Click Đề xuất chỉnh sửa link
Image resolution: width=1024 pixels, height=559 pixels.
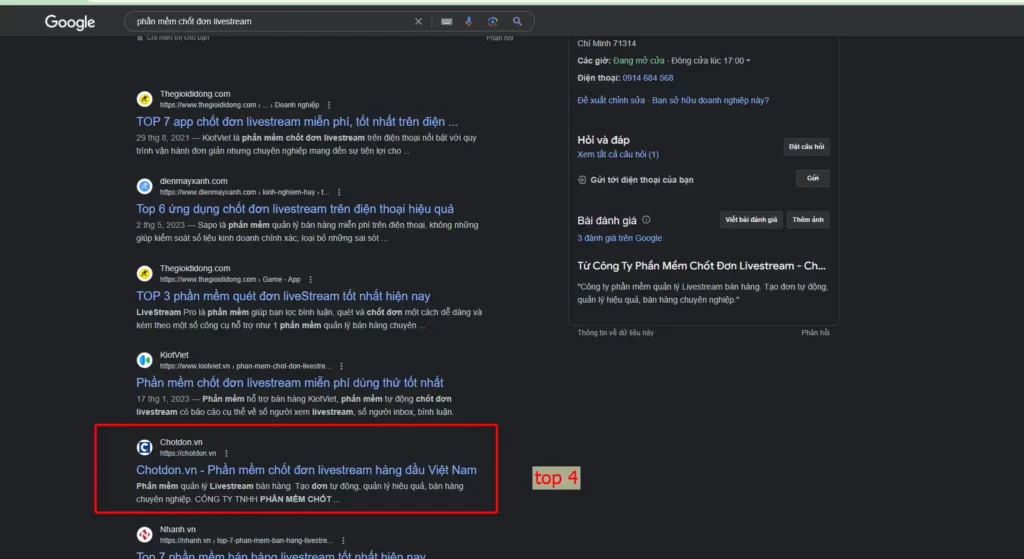(611, 101)
